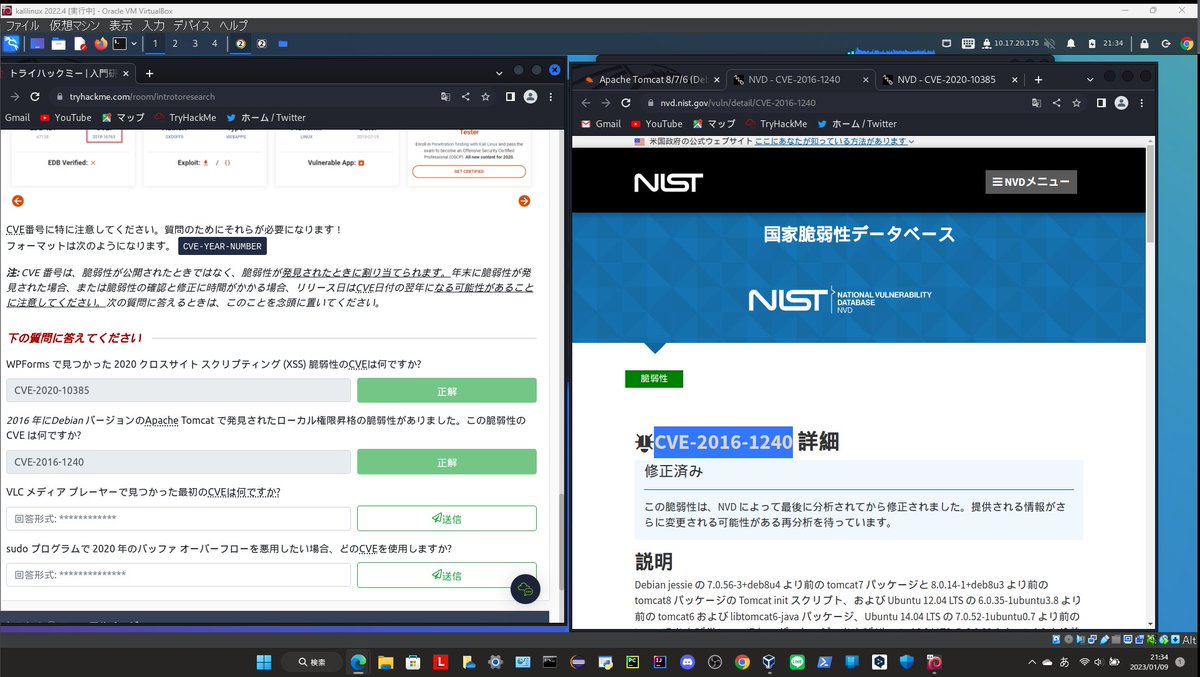Share the TryHackMe page via the share icon
The height and width of the screenshot is (677, 1200).
tap(465, 97)
